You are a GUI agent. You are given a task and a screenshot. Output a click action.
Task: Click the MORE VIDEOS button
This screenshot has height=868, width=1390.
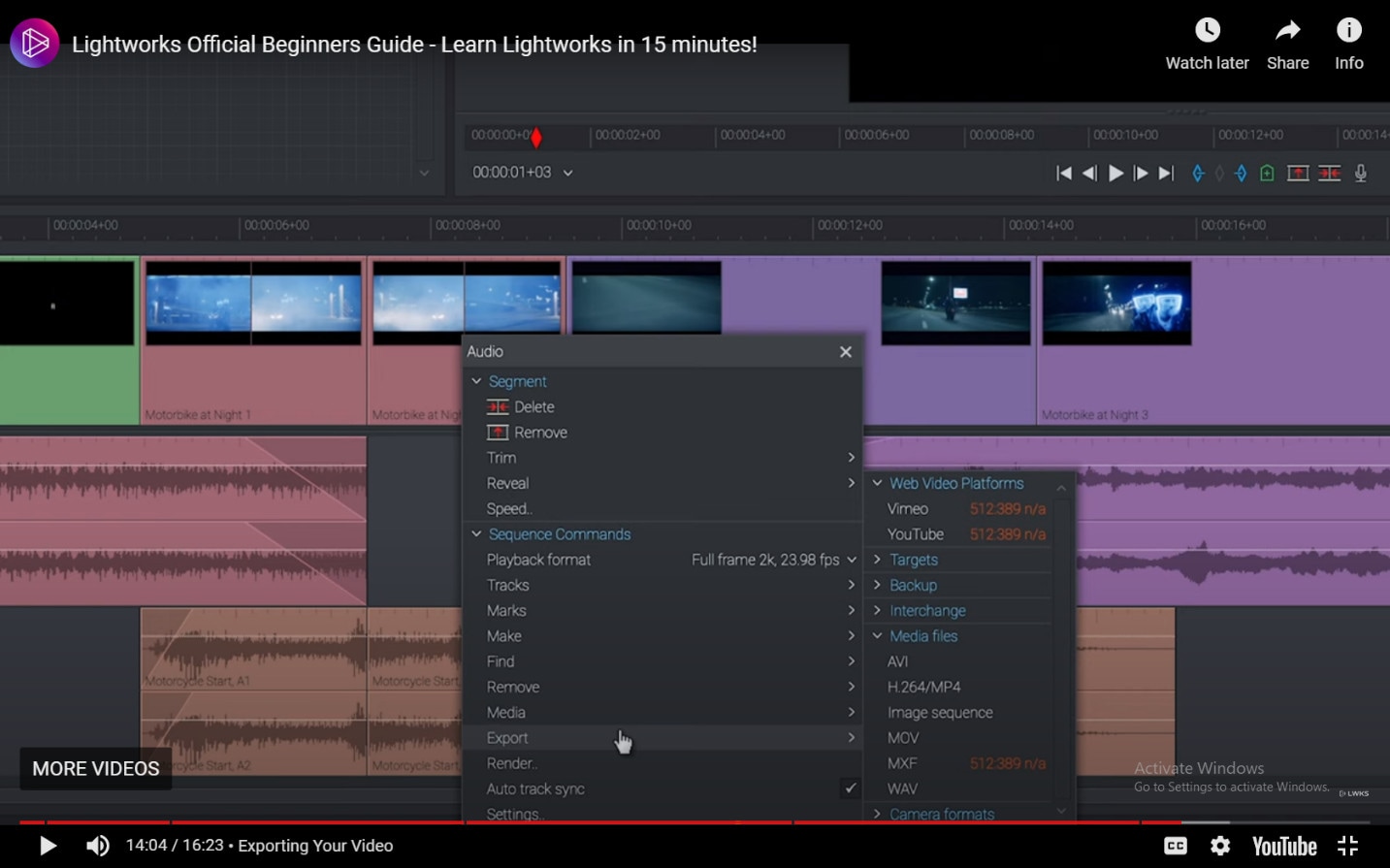tap(96, 768)
